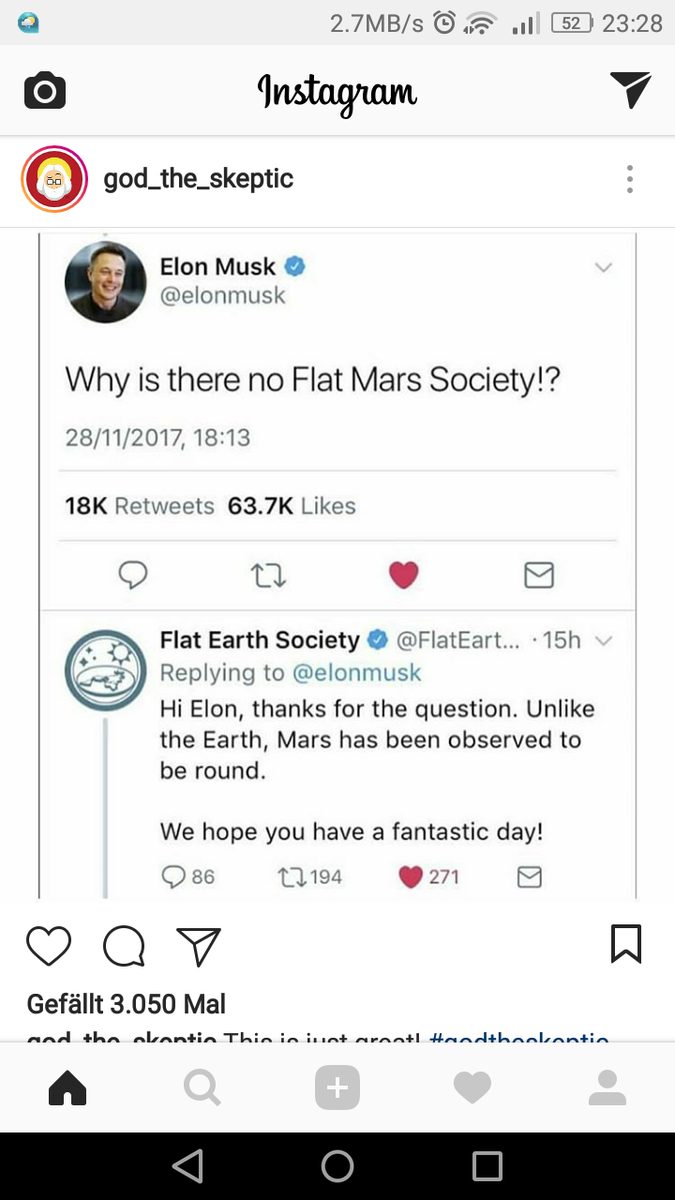This screenshot has width=675, height=1200.
Task: Tap the Android back navigation button
Action: [x=187, y=1166]
